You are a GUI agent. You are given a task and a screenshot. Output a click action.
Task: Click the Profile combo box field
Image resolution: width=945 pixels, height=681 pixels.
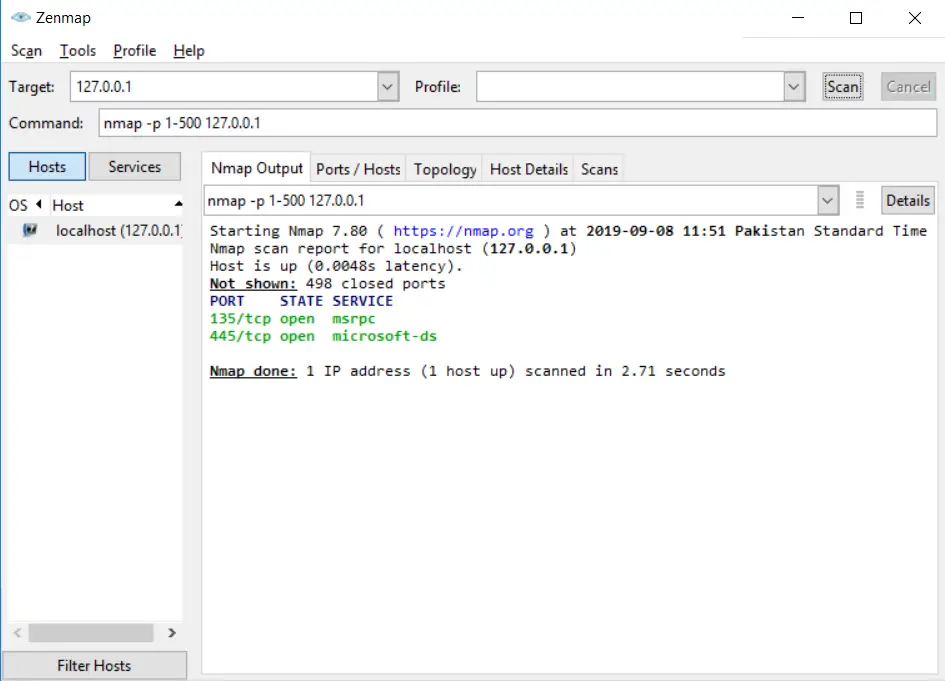click(x=630, y=87)
